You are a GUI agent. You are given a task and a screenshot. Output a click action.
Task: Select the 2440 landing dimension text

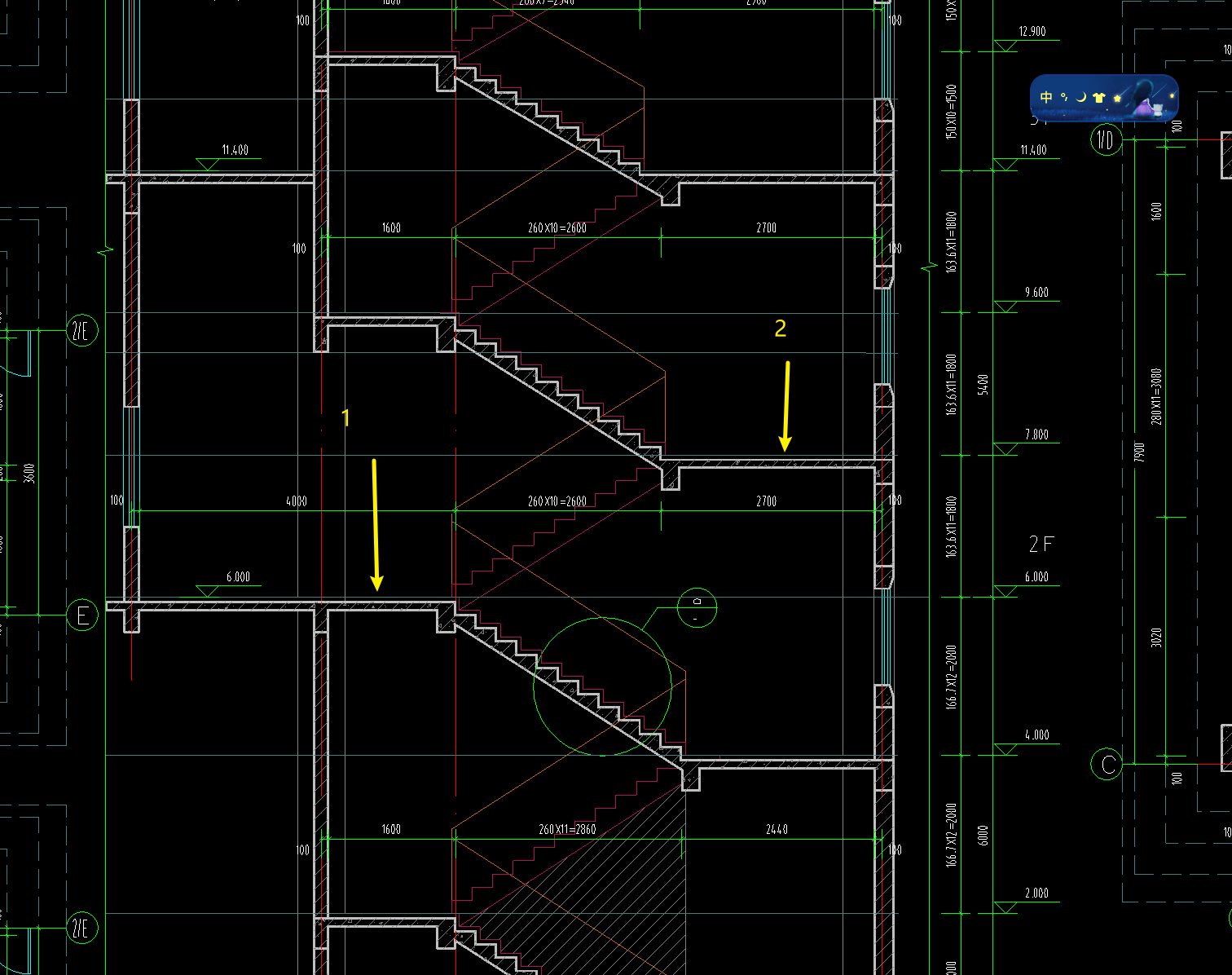(777, 829)
